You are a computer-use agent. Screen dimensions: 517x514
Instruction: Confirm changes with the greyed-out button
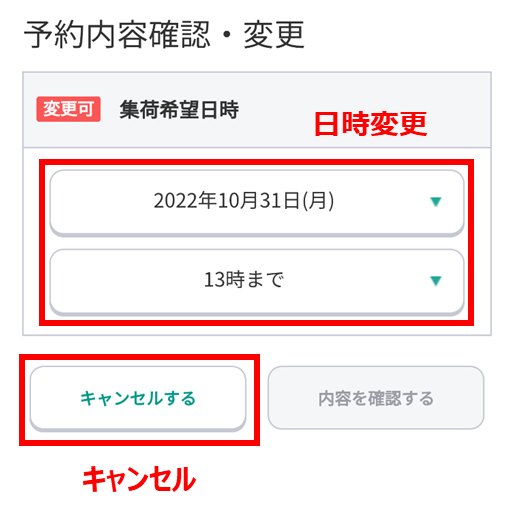(376, 398)
